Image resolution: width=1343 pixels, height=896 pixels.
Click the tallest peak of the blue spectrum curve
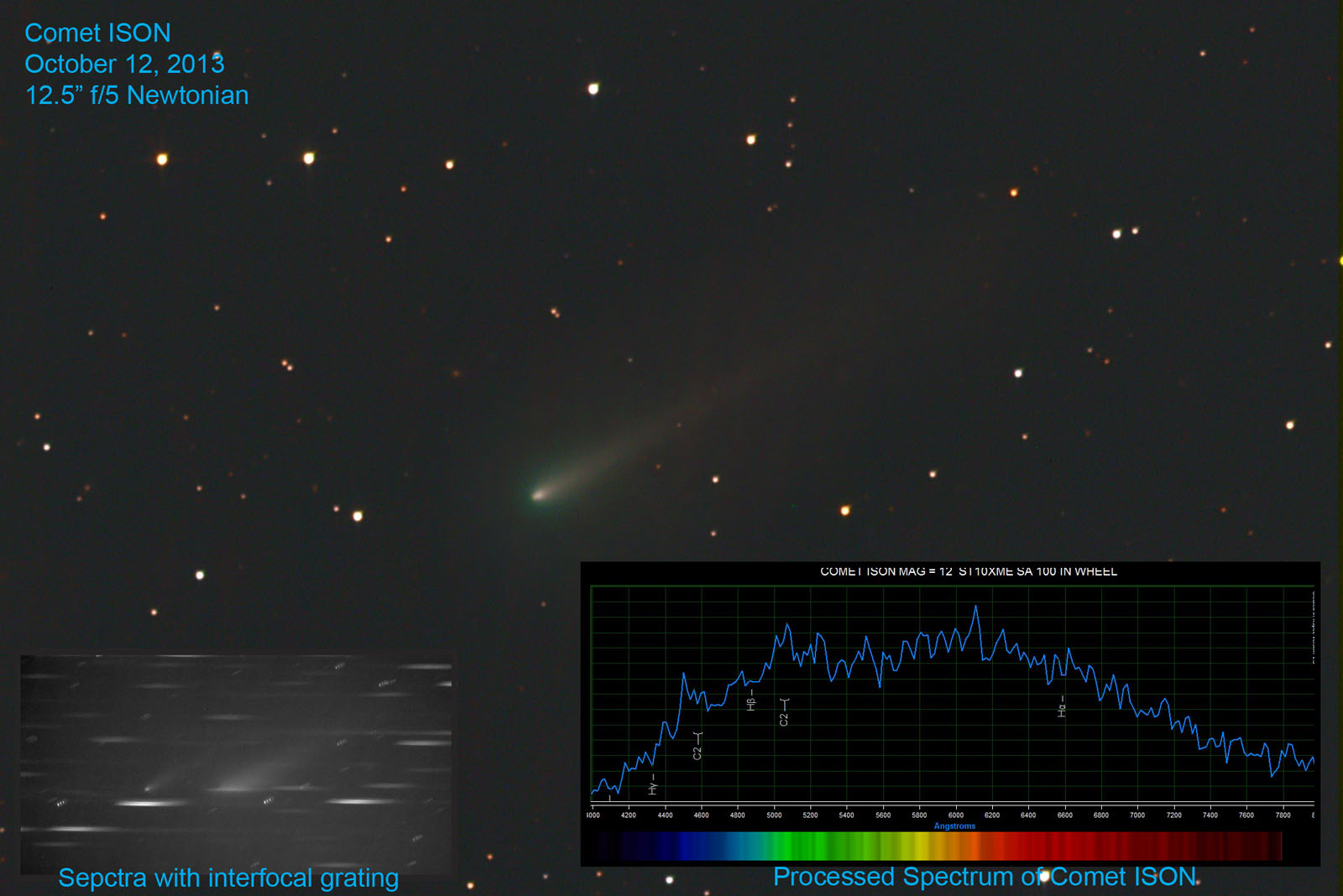[x=975, y=607]
